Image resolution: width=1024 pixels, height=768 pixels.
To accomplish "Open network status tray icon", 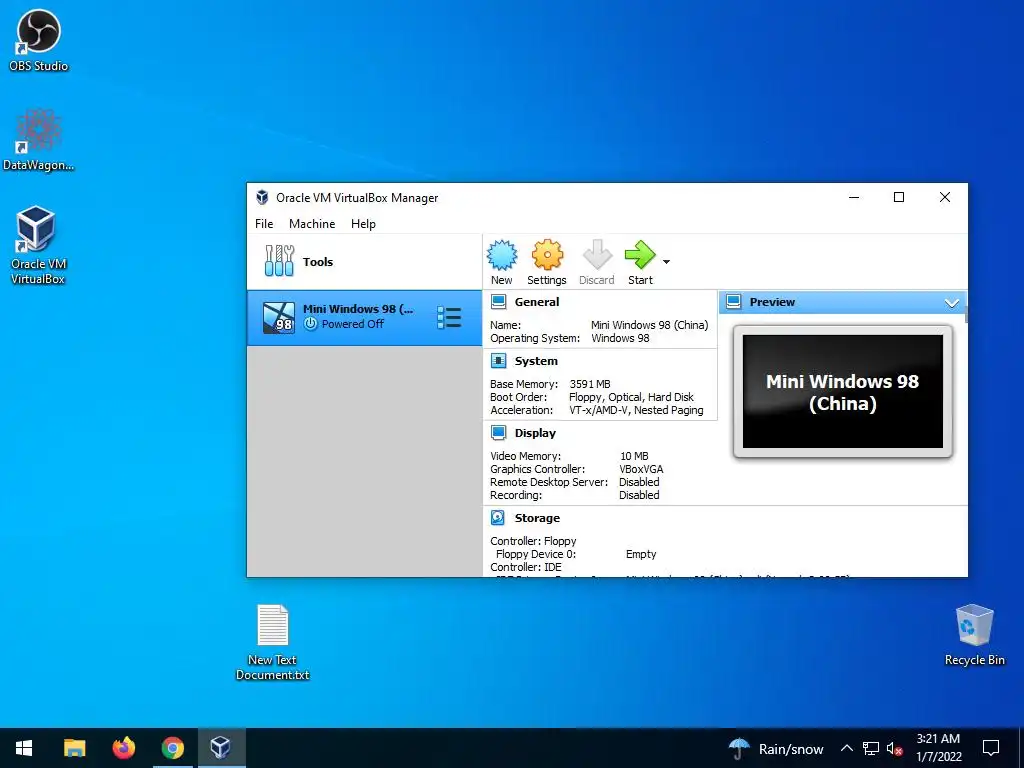I will point(871,748).
